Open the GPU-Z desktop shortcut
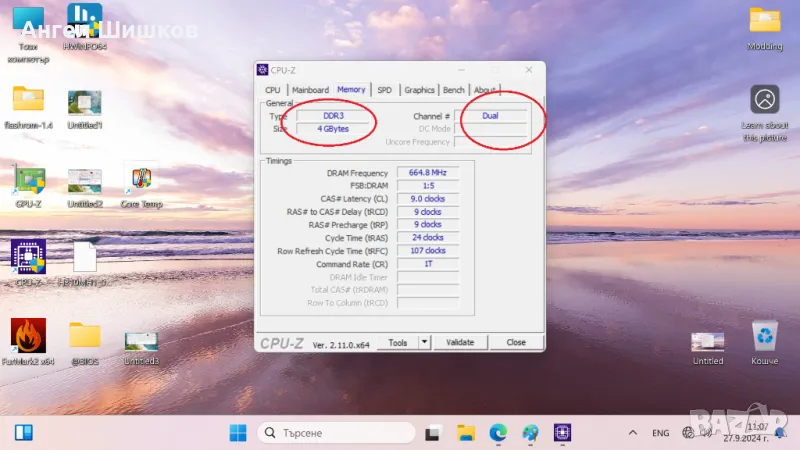 [28, 183]
